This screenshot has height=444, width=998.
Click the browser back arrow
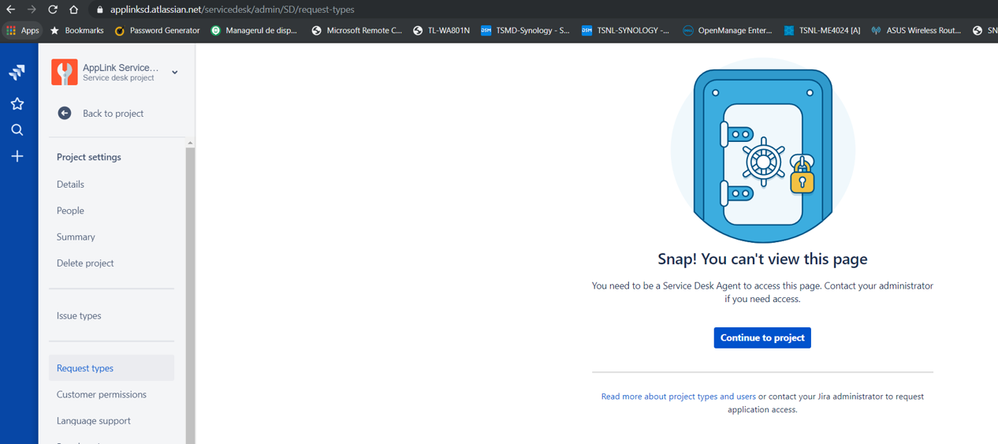(11, 10)
